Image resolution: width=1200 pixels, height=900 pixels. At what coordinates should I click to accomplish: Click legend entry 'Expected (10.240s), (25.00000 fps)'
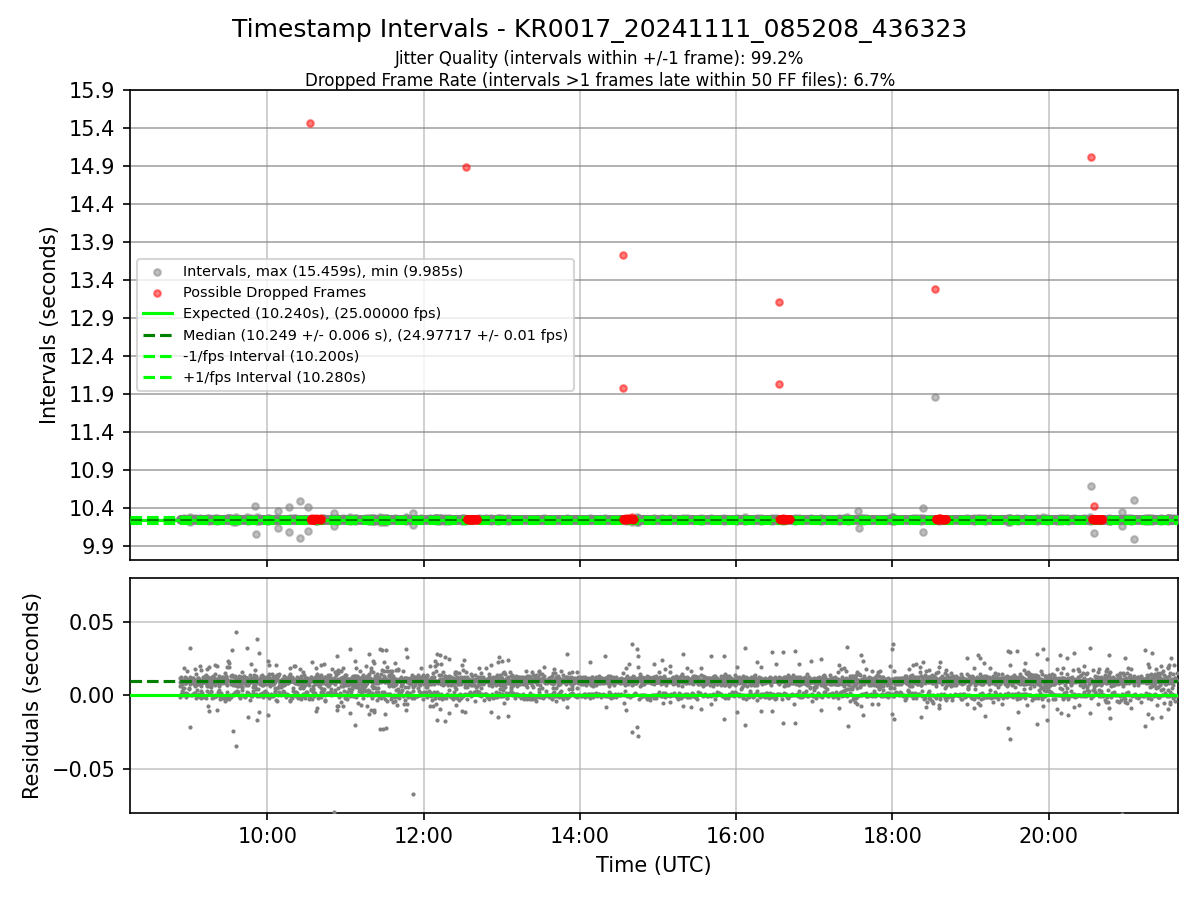(312, 313)
